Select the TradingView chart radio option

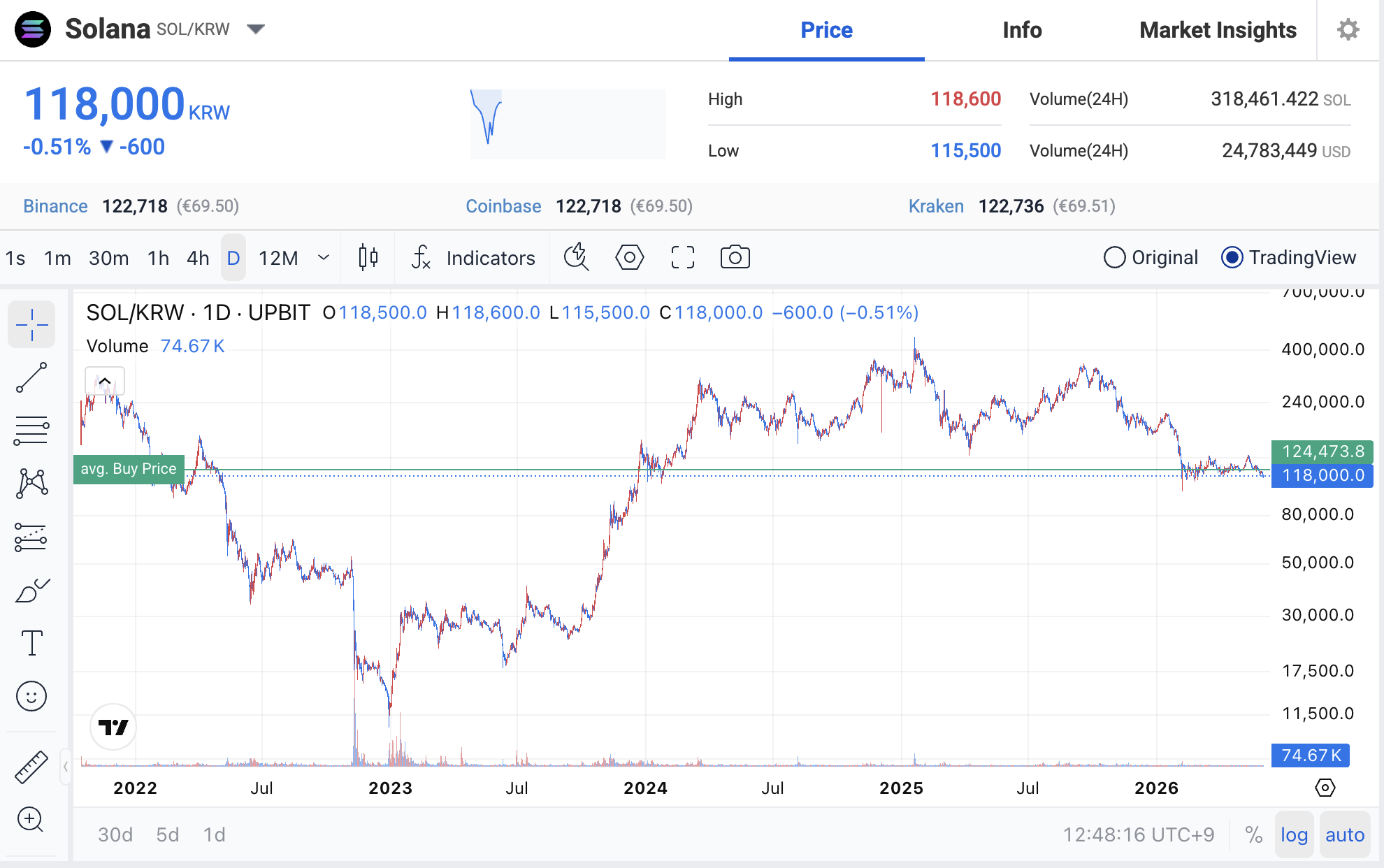tap(1289, 258)
